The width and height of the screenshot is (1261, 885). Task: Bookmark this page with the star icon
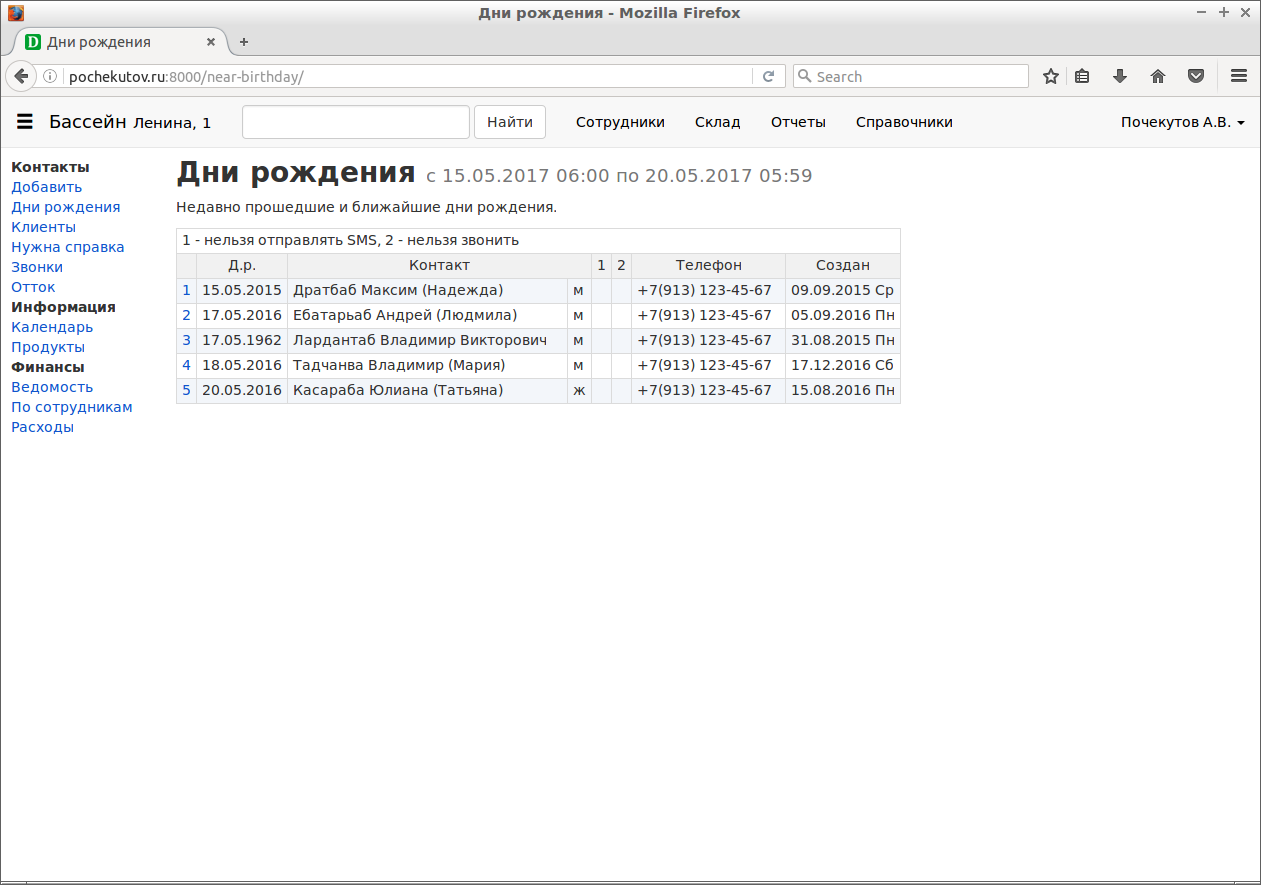[1051, 76]
